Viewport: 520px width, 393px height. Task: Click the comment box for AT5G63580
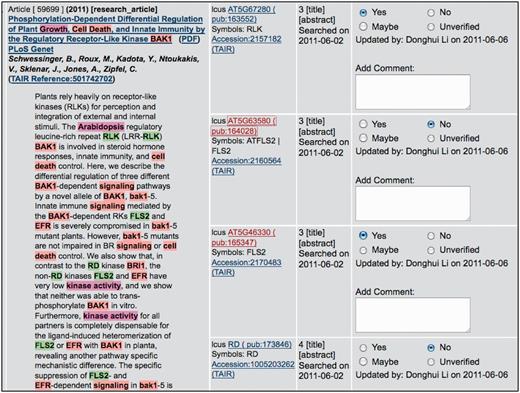coord(413,204)
